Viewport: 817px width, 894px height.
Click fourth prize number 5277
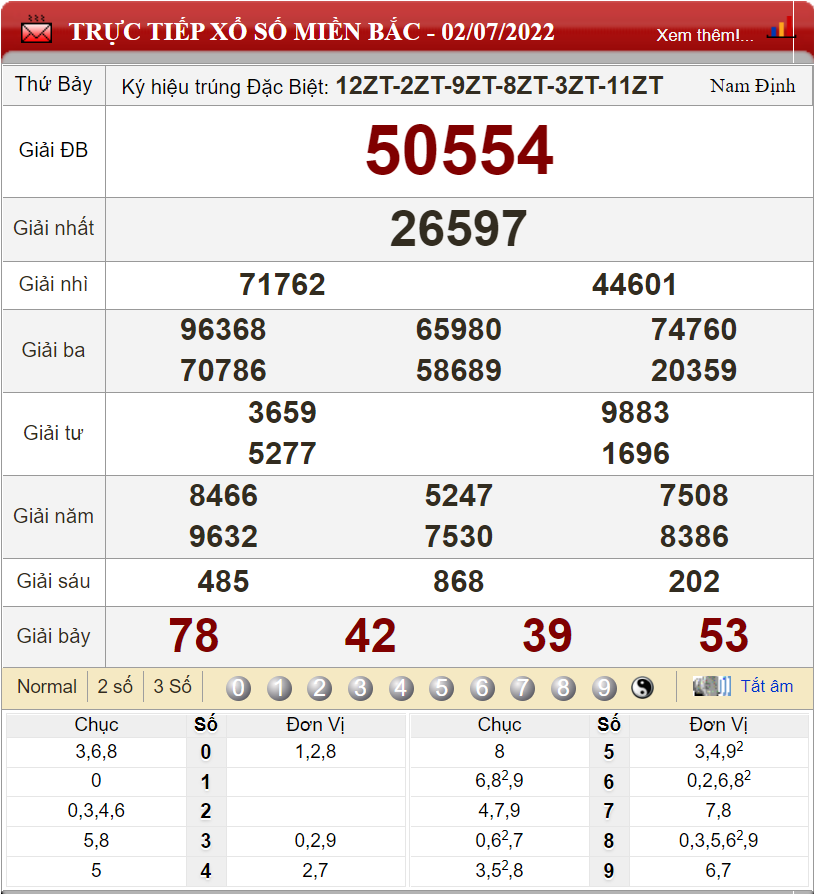pos(282,454)
